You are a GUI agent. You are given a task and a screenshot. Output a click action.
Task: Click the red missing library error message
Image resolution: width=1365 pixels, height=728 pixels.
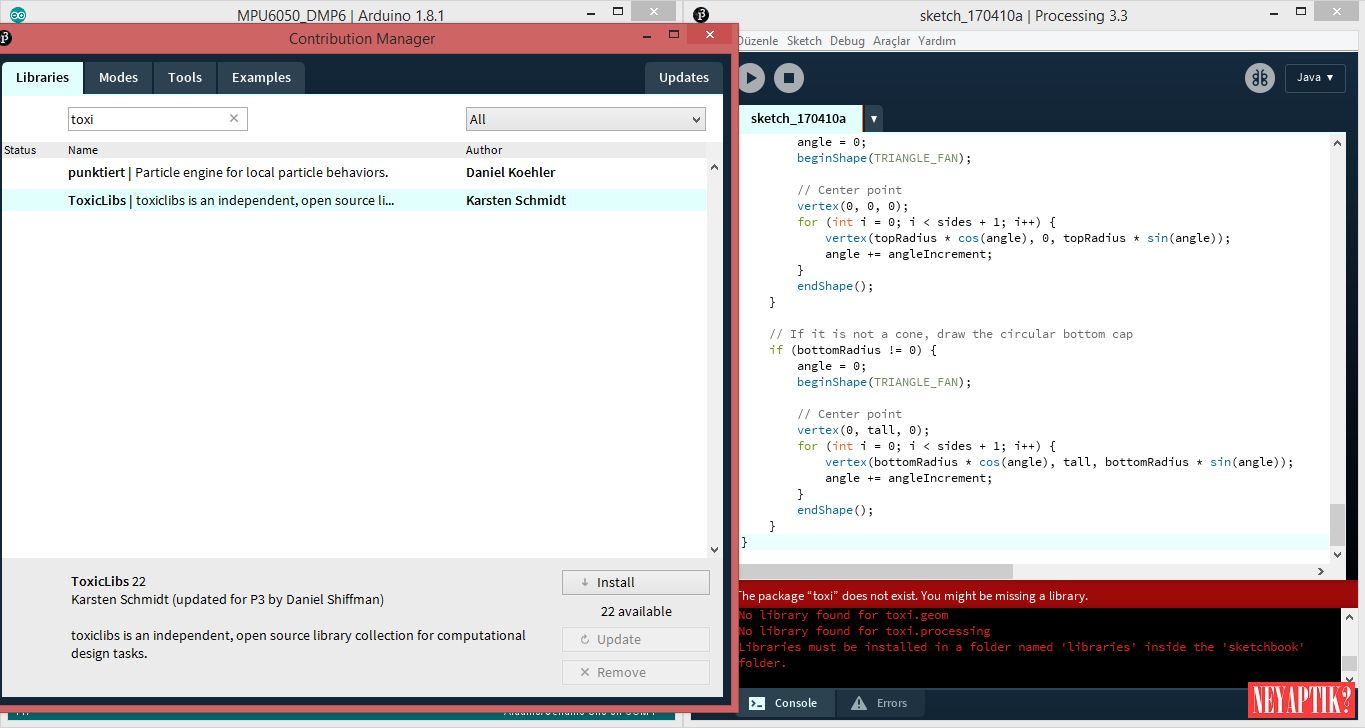pyautogui.click(x=913, y=595)
